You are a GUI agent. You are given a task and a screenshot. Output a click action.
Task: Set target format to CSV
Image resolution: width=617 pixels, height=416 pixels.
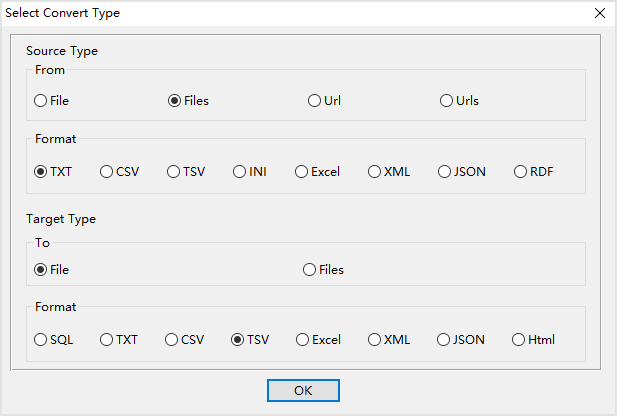click(172, 339)
